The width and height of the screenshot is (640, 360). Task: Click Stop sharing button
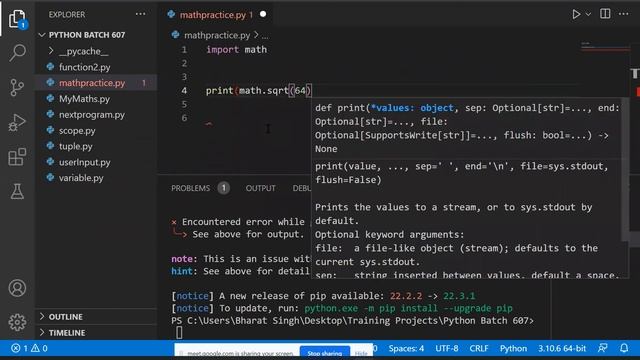[325, 353]
